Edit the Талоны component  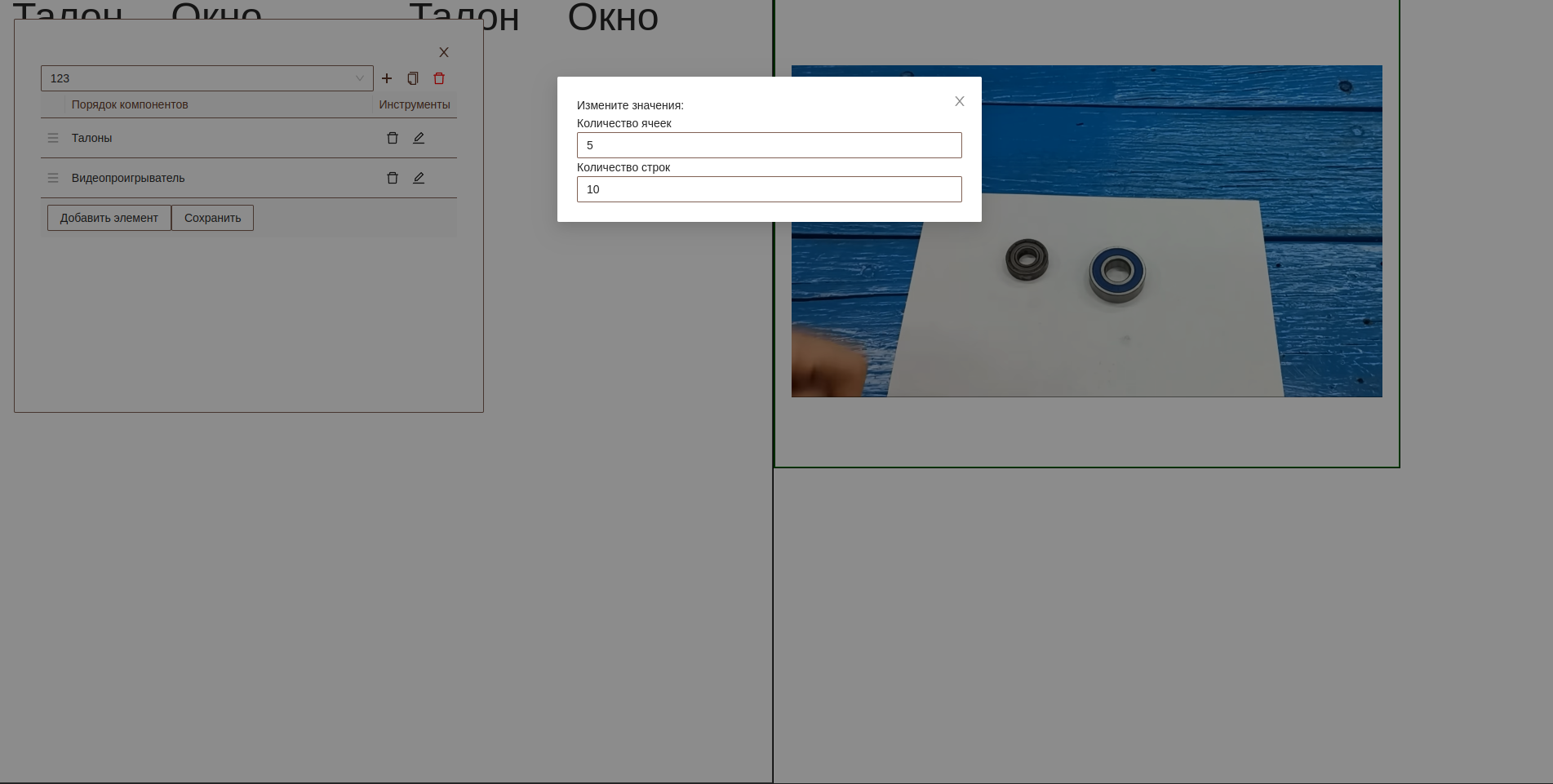[x=419, y=138]
